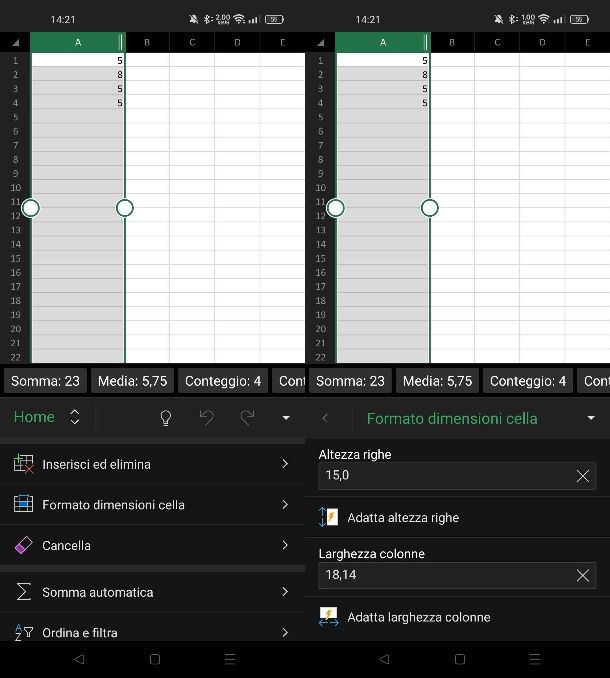Select column D header in left screen
Screen dimensions: 610x678
coord(237,42)
